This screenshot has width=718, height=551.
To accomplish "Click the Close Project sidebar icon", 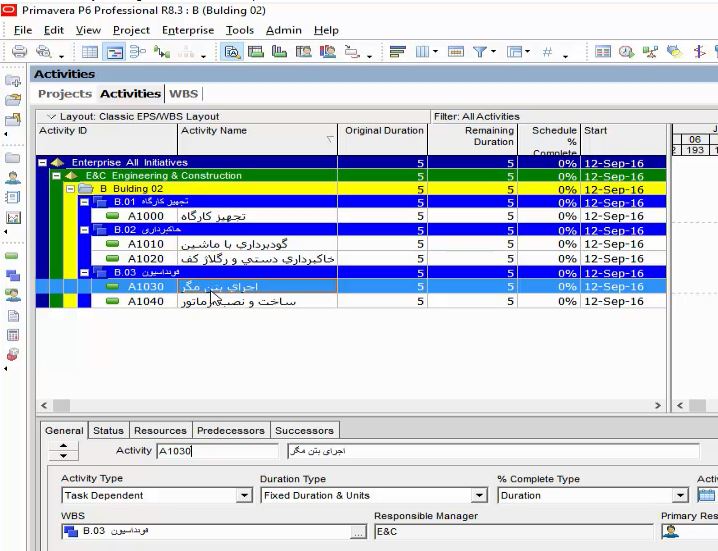I will 13,120.
